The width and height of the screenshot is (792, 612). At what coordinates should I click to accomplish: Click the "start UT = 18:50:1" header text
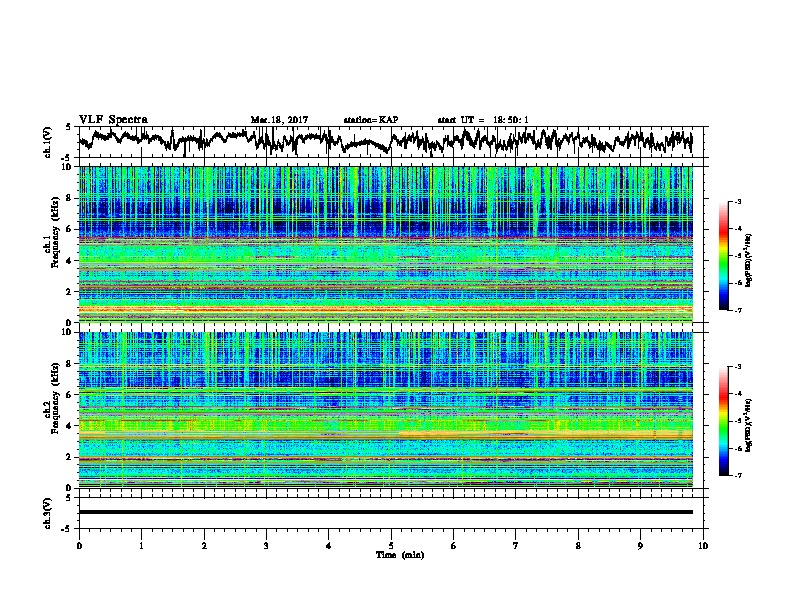[x=483, y=120]
